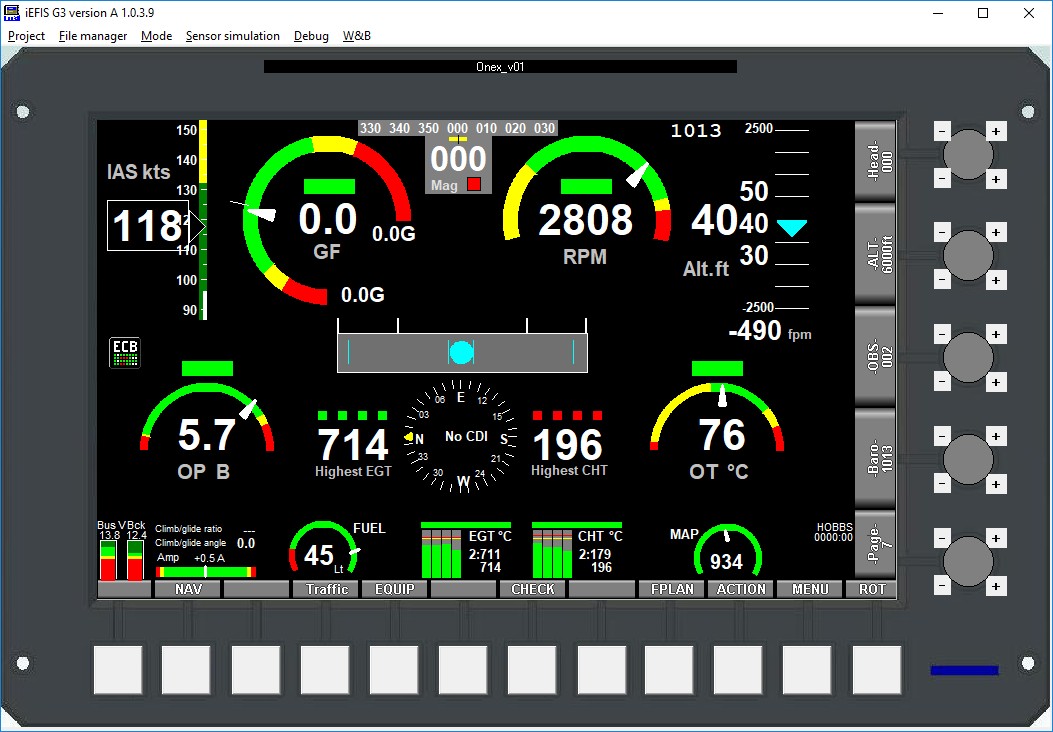Click the compass rose labeled No CDI
This screenshot has width=1053, height=732.
point(461,437)
